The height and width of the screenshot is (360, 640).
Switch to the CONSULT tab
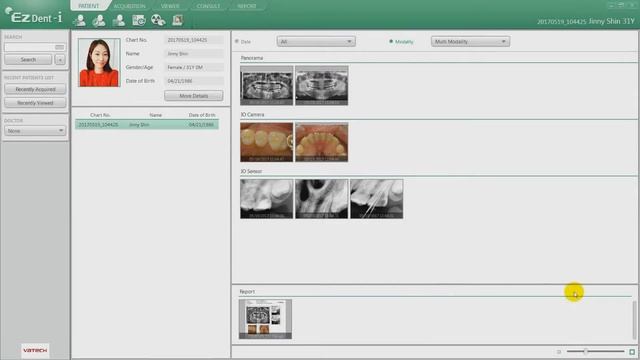click(x=208, y=6)
